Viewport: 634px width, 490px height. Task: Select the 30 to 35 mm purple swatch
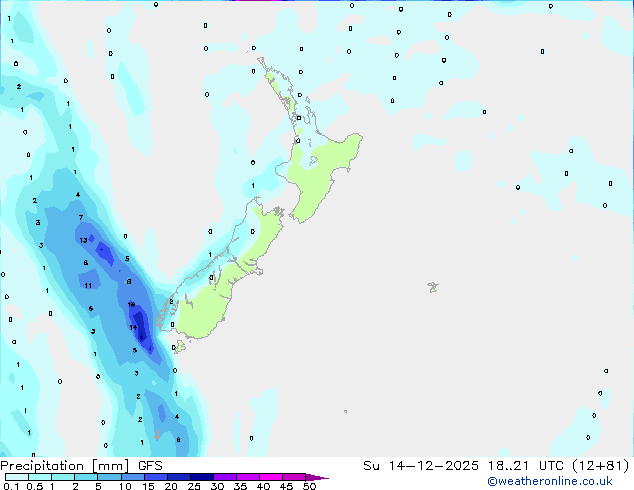pyautogui.click(x=224, y=477)
